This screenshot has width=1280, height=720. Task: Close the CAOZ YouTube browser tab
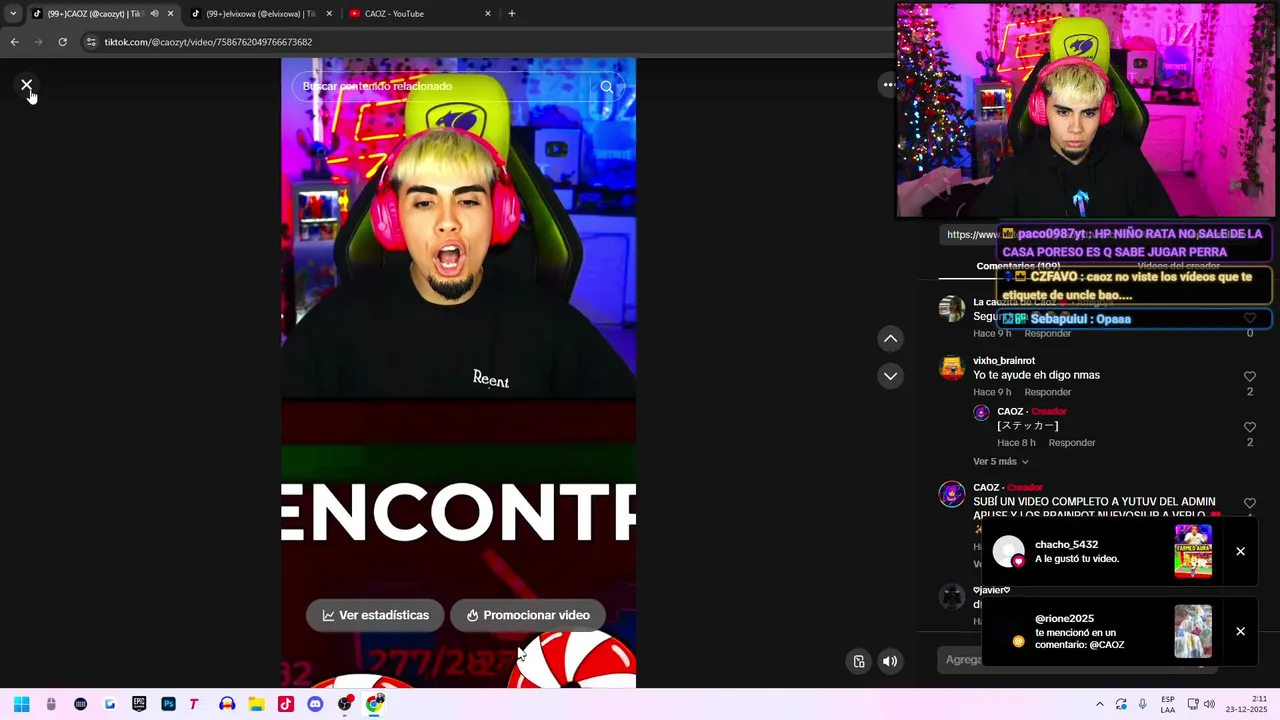tap(488, 13)
